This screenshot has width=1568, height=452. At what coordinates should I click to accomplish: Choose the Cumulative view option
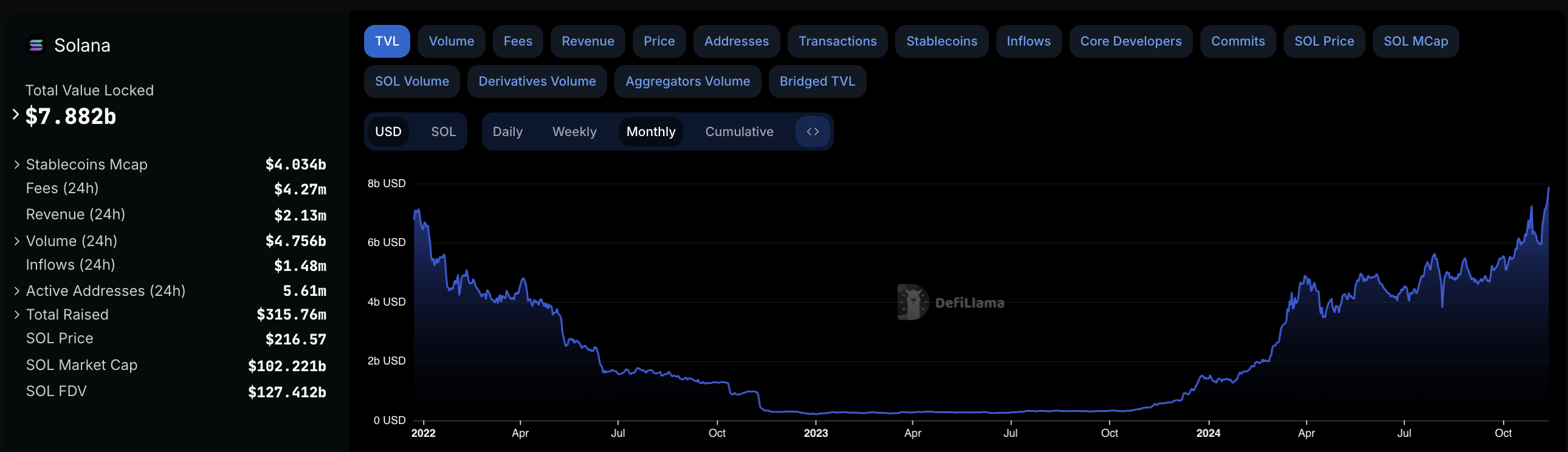tap(738, 132)
